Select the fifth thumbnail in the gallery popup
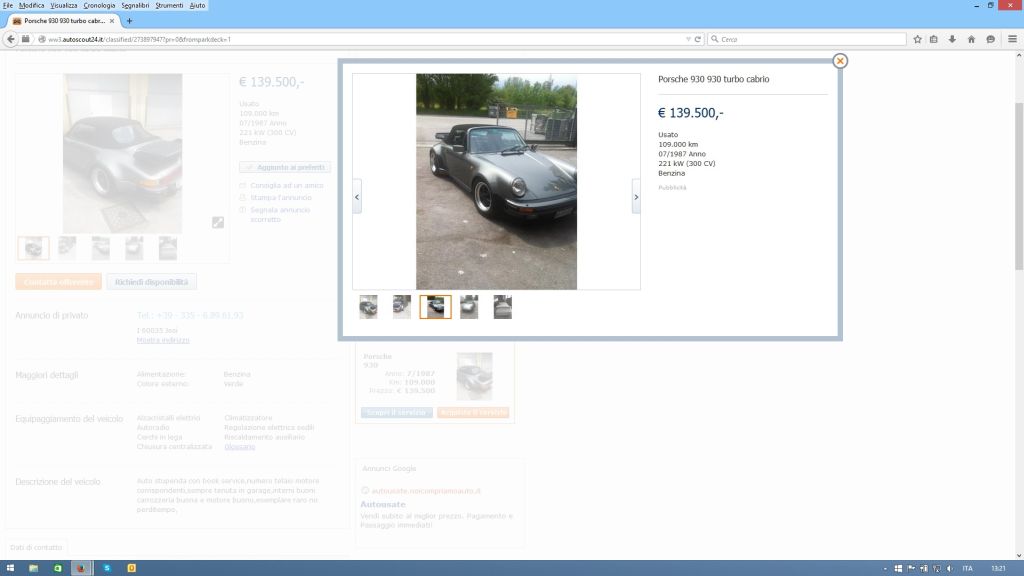This screenshot has width=1024, height=576. 503,307
